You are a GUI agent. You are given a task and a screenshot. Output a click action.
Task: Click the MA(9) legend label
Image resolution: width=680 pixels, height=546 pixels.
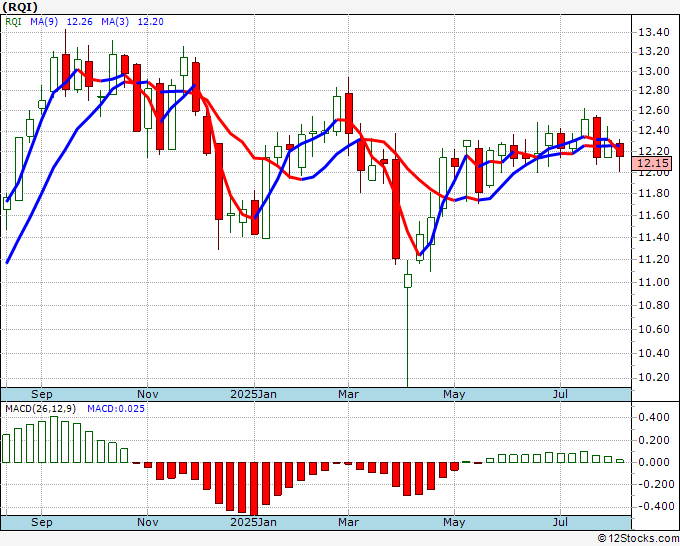pyautogui.click(x=44, y=22)
